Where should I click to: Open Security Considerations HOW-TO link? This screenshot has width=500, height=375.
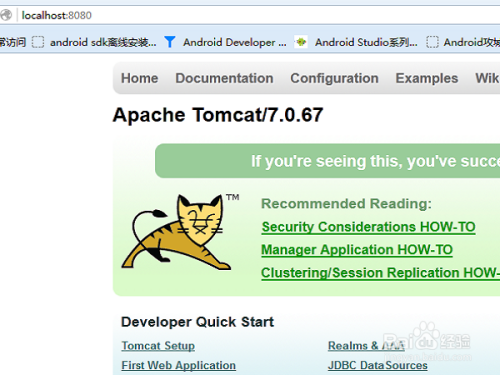click(368, 227)
